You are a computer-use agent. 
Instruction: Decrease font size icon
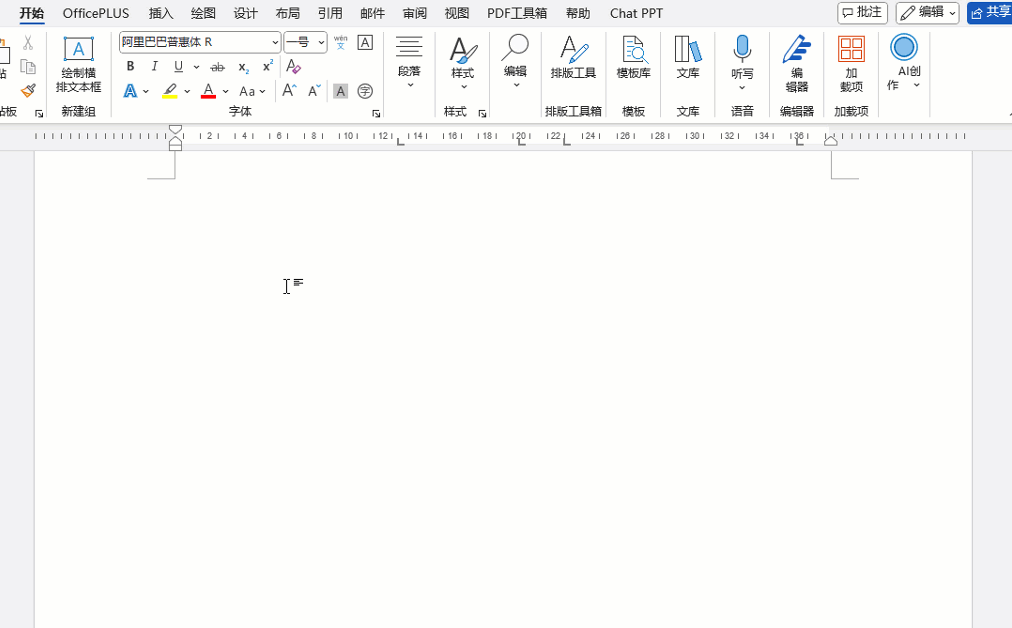[x=314, y=90]
